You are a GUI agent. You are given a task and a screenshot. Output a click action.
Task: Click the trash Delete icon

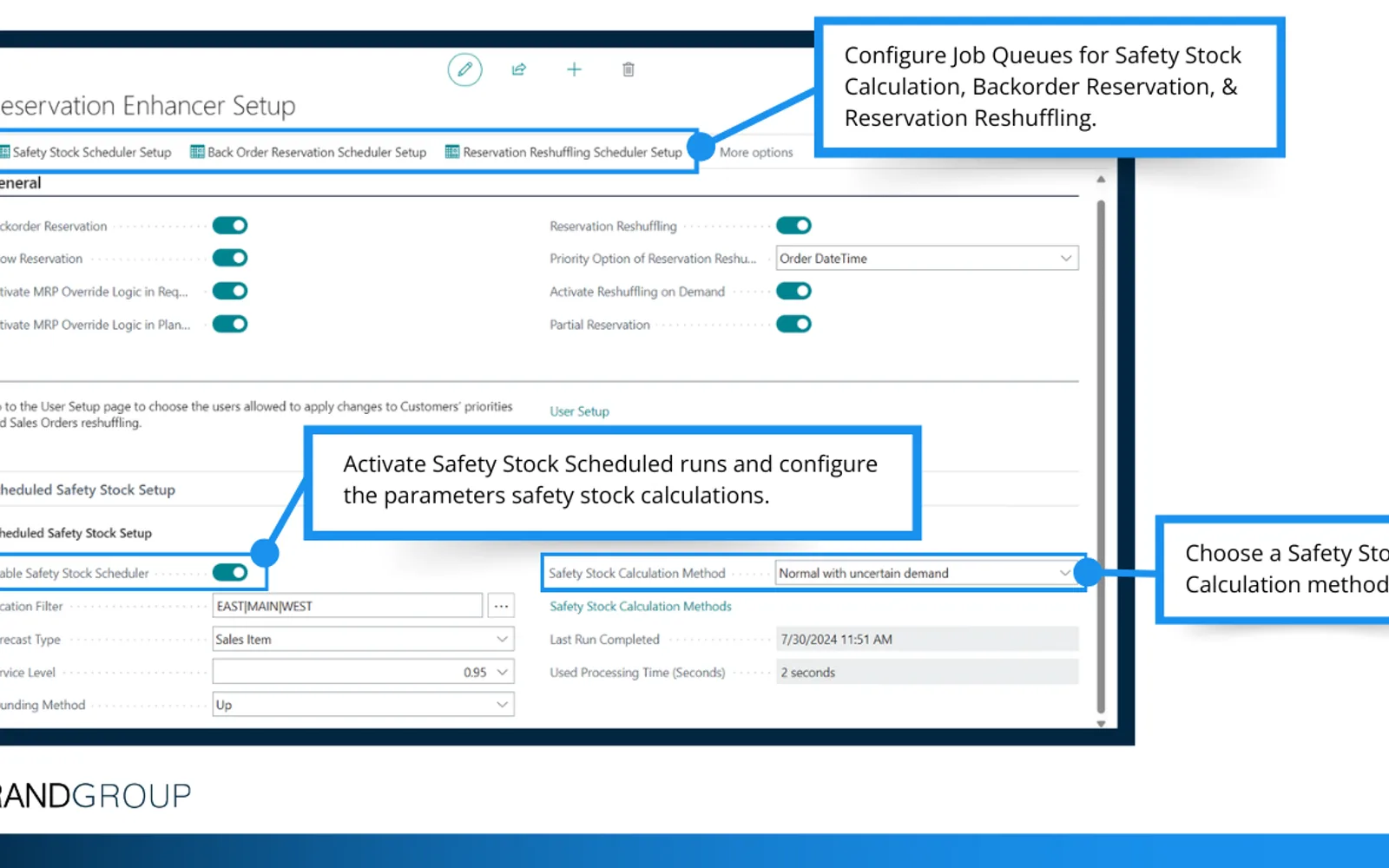point(629,69)
